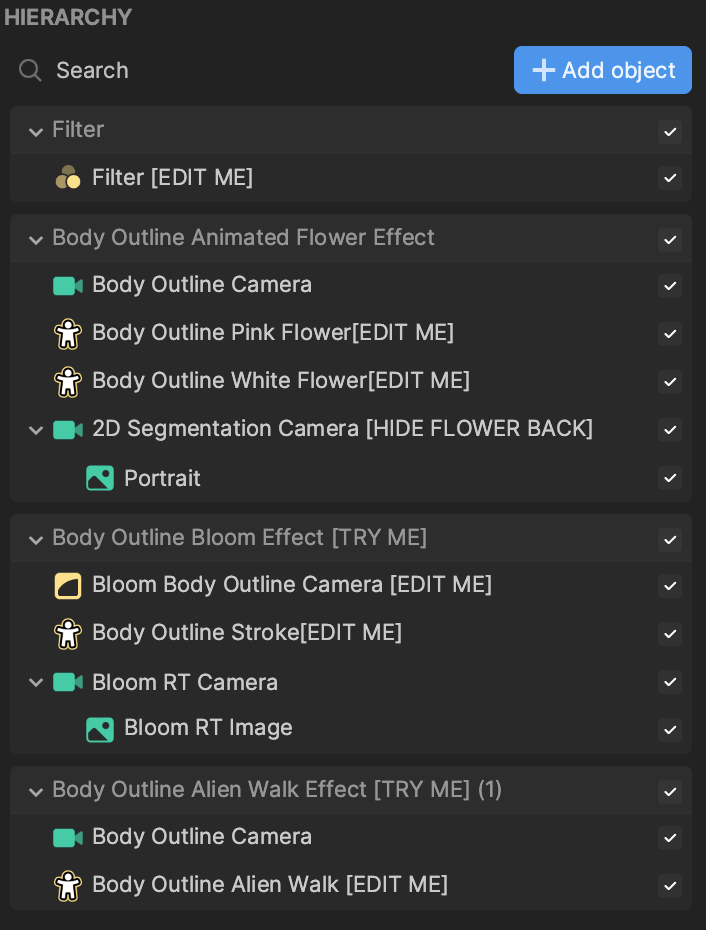The width and height of the screenshot is (706, 930).
Task: Click the Body Outline Alien Walk figure icon
Action: pos(68,885)
